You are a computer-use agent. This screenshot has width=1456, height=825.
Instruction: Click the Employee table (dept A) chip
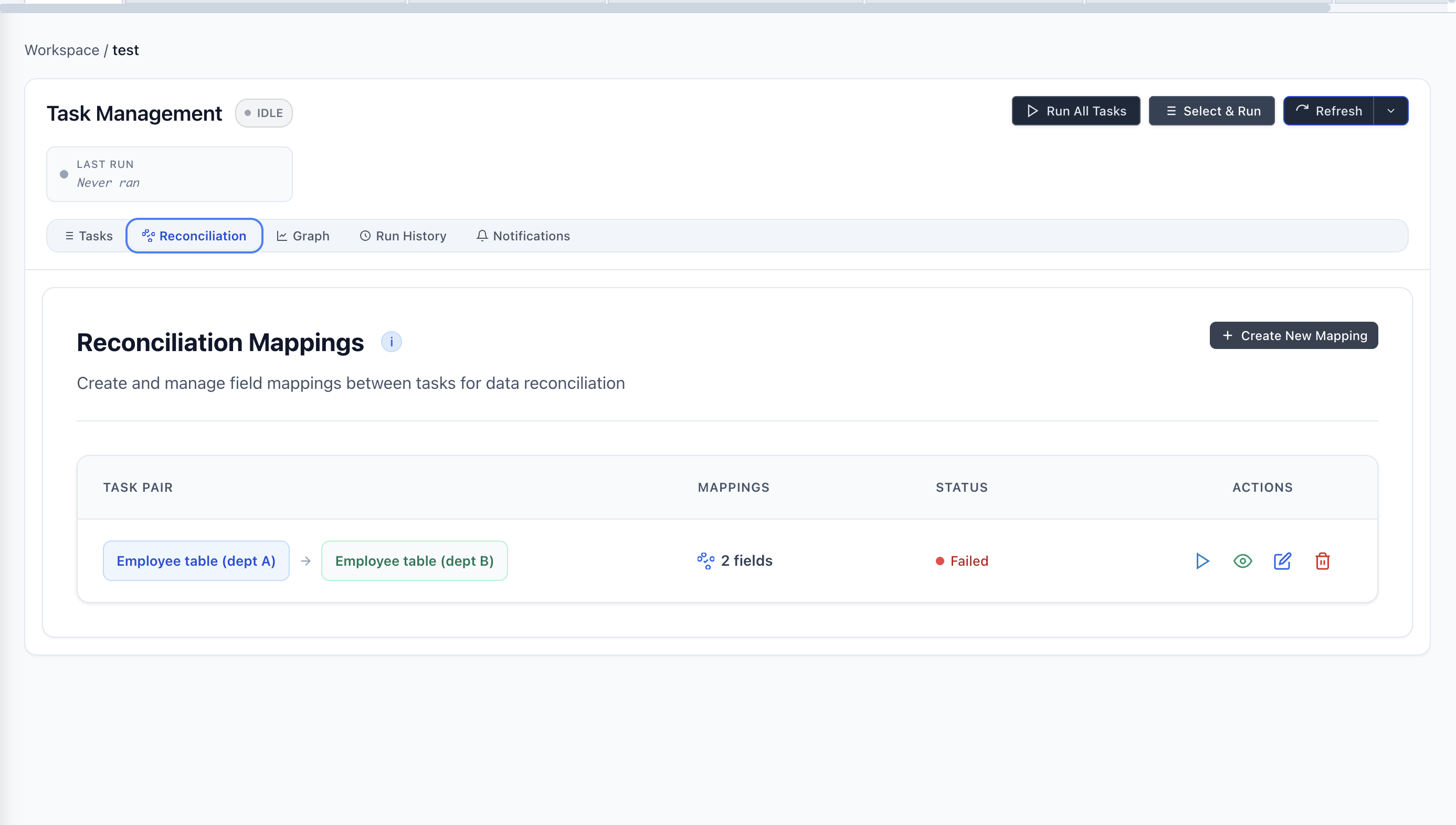click(x=196, y=561)
